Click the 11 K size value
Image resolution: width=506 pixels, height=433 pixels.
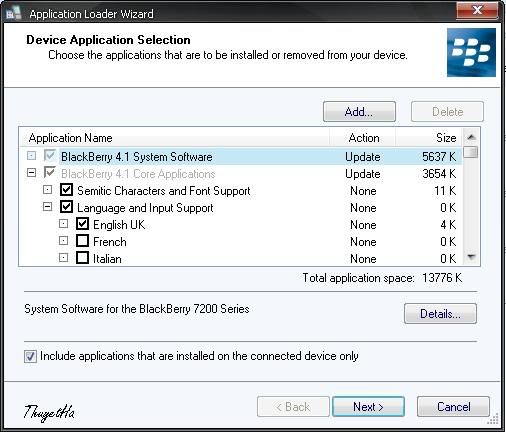click(445, 191)
